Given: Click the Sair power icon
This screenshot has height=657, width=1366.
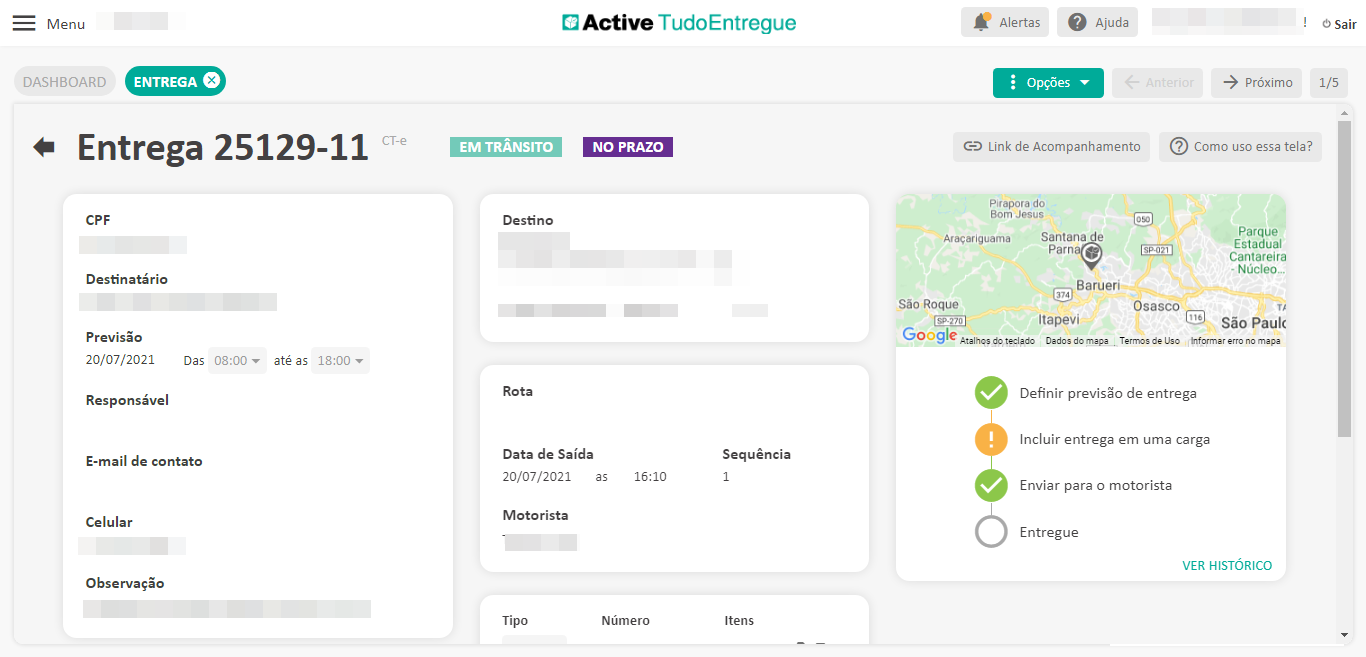Looking at the screenshot, I should point(1327,24).
